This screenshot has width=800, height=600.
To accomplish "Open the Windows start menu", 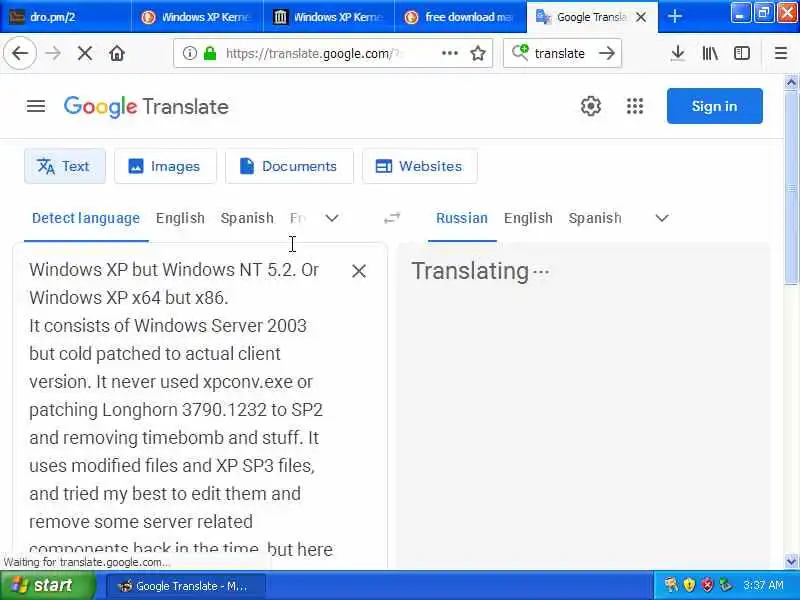I will click(47, 585).
